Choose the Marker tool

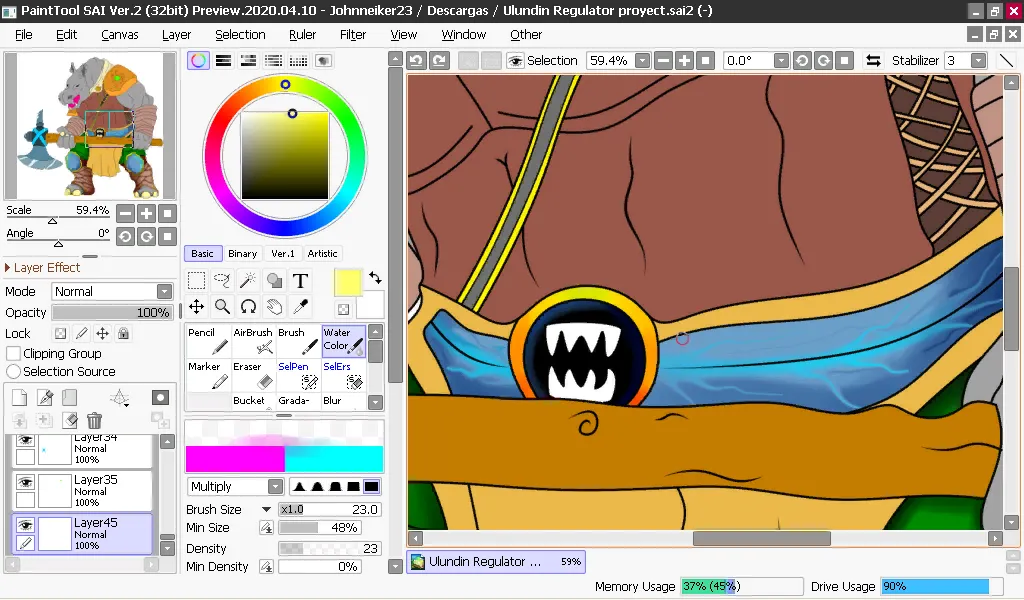pos(208,375)
